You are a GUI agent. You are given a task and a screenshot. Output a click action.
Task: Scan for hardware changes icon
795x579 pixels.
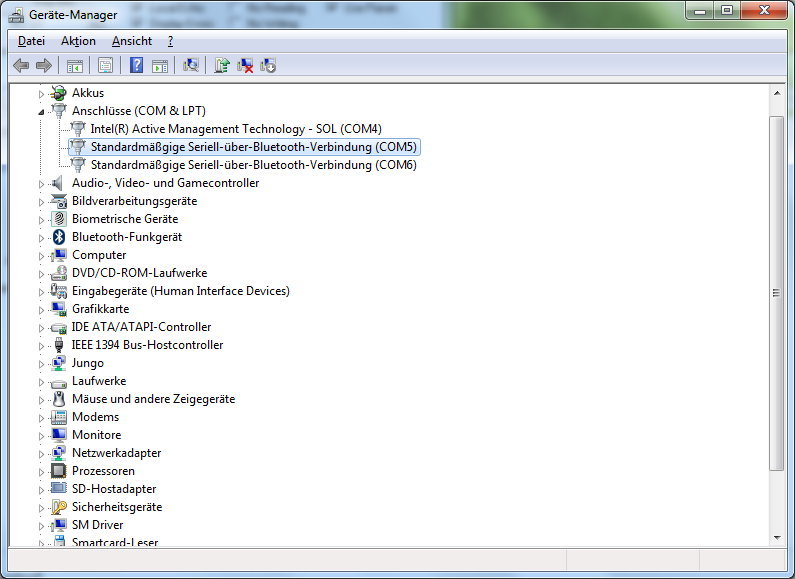pos(191,65)
